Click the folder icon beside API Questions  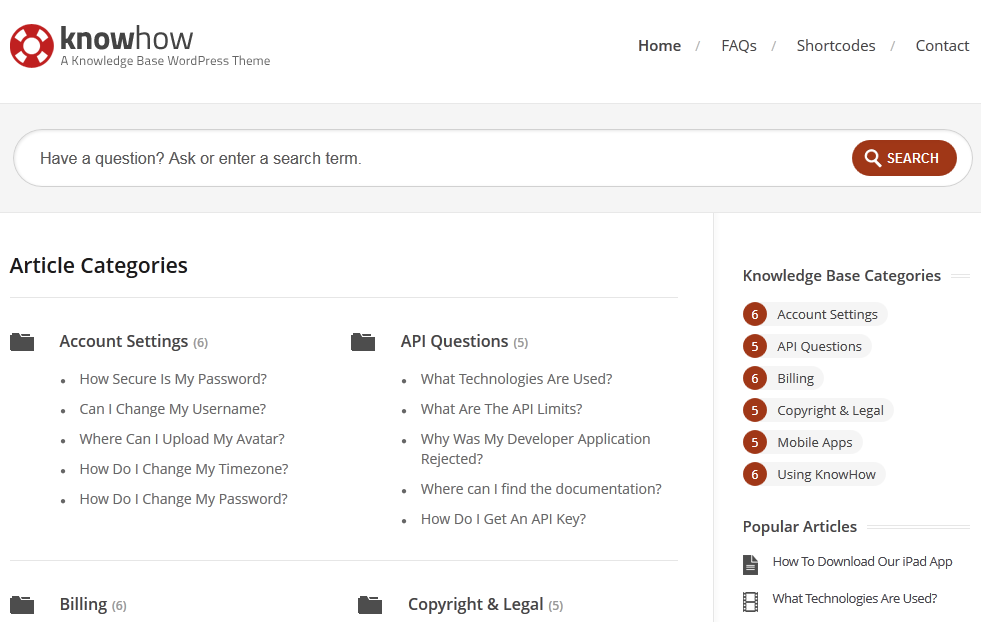click(x=363, y=342)
